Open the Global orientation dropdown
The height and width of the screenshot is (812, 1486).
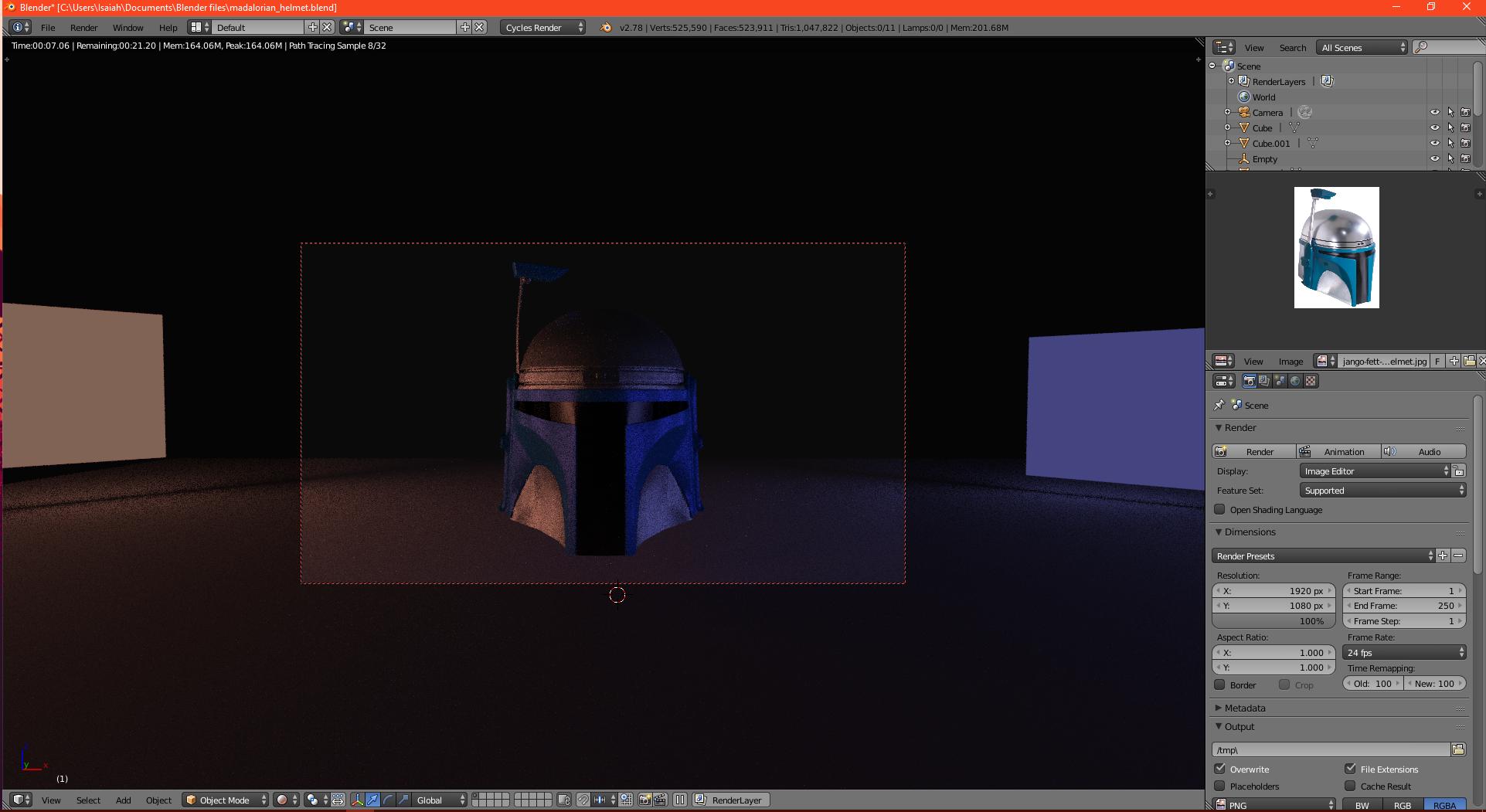(x=440, y=800)
